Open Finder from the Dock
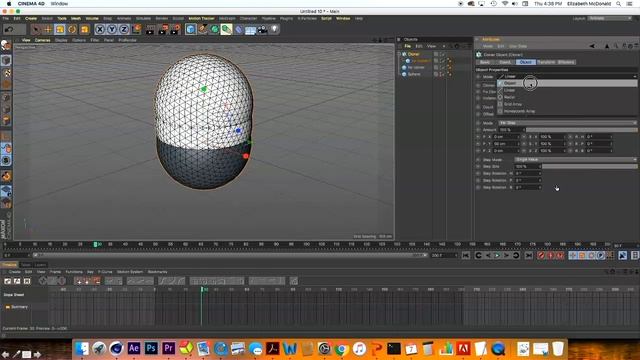This screenshot has height=360, width=640. pos(82,349)
